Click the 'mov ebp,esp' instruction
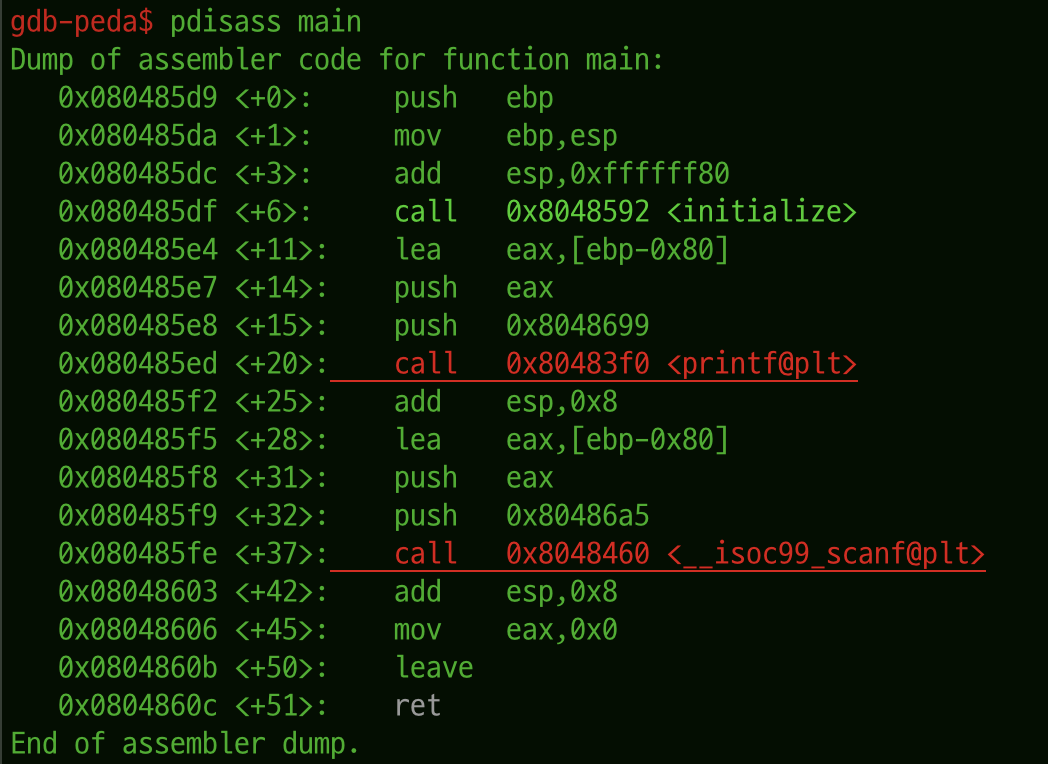 point(505,136)
